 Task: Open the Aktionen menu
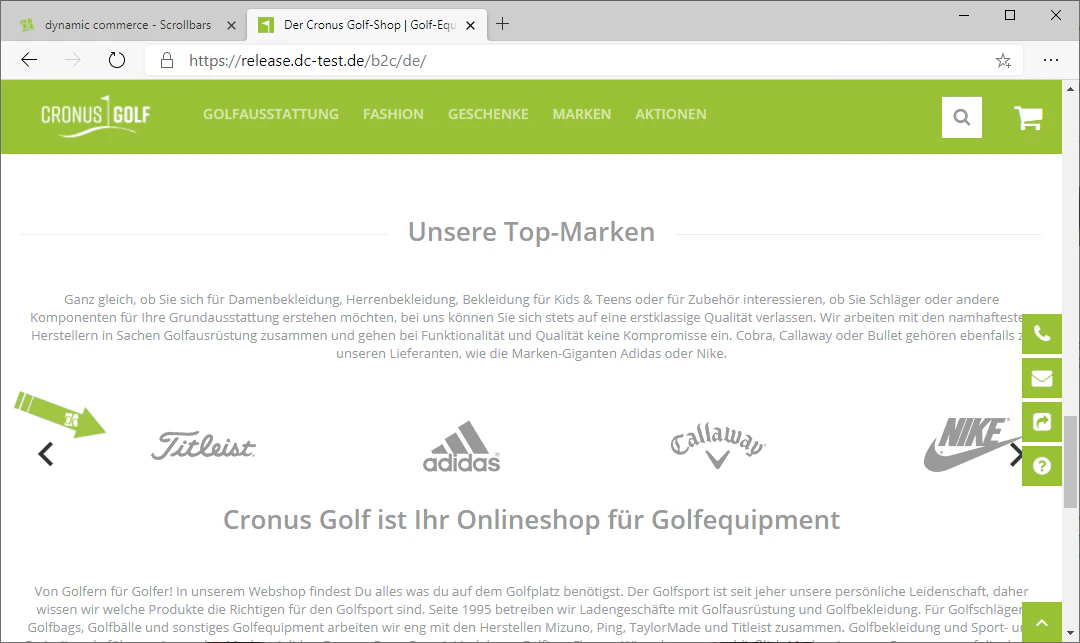tap(671, 114)
